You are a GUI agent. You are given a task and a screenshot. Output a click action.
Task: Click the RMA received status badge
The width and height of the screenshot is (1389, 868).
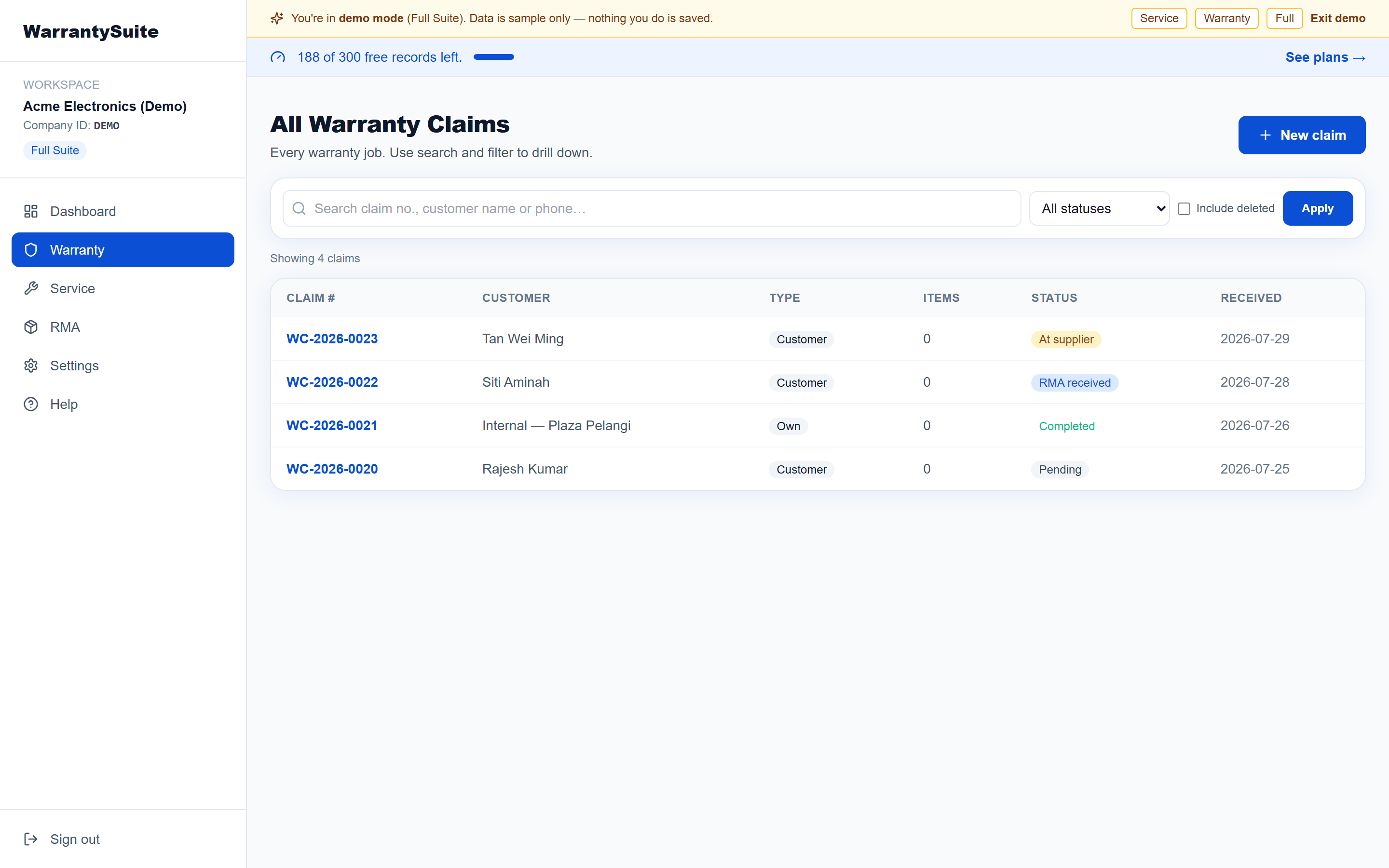click(1075, 383)
